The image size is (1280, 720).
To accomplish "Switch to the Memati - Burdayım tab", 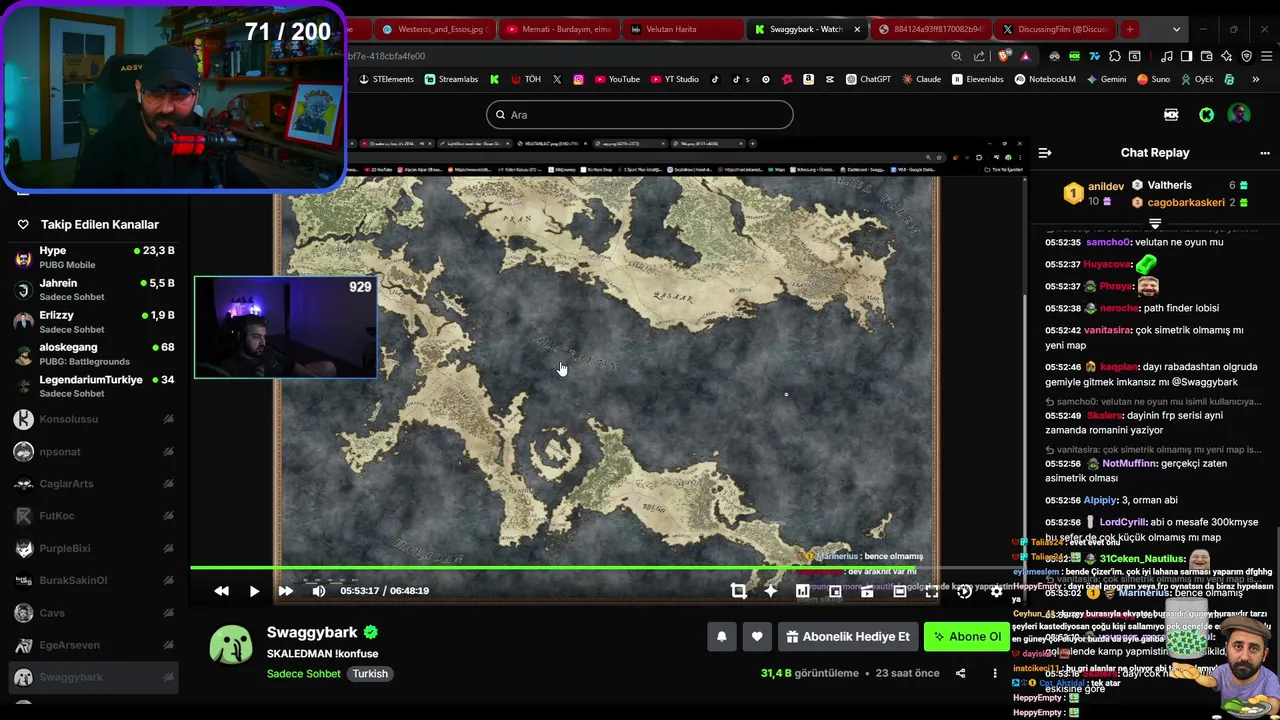I will click(x=558, y=29).
